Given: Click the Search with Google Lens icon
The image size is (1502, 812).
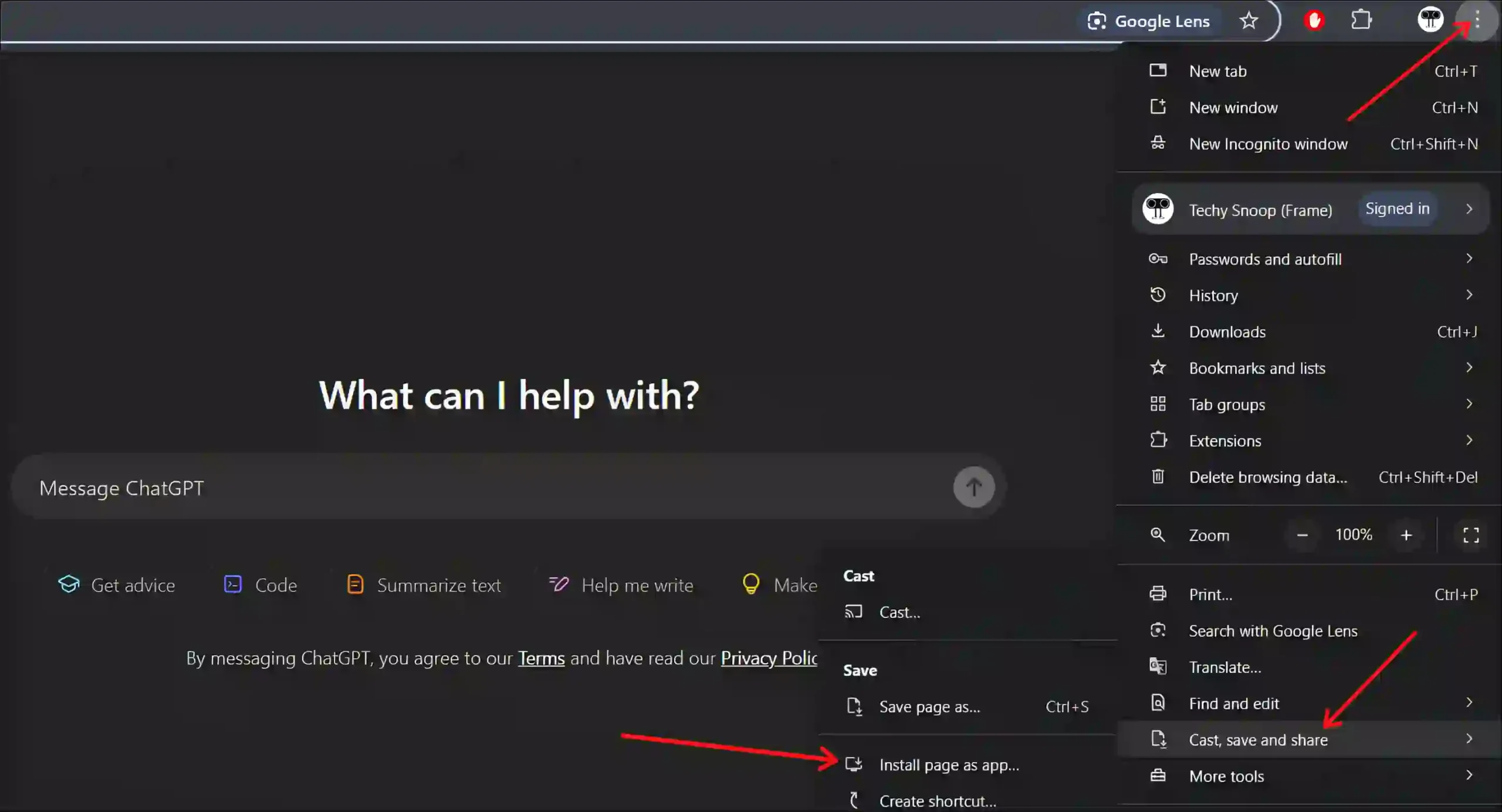Looking at the screenshot, I should pos(1158,630).
